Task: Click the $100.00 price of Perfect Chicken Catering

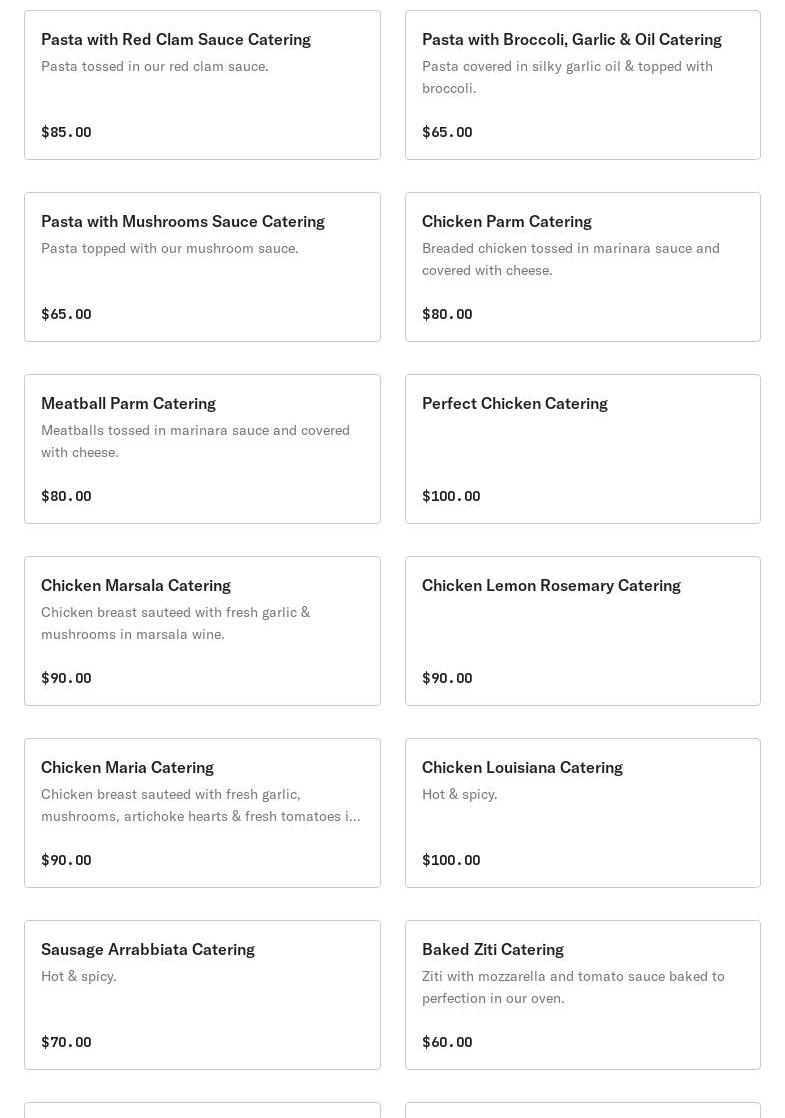Action: click(x=451, y=496)
